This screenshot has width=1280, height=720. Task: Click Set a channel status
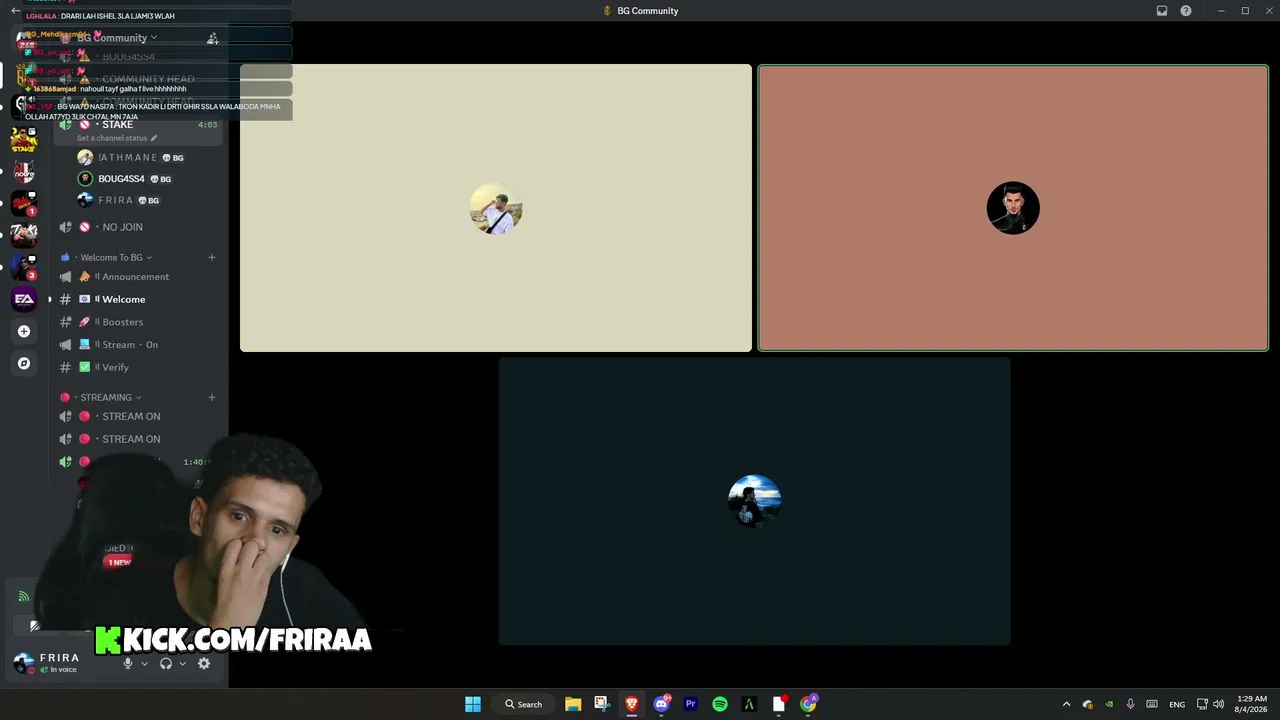(x=112, y=138)
